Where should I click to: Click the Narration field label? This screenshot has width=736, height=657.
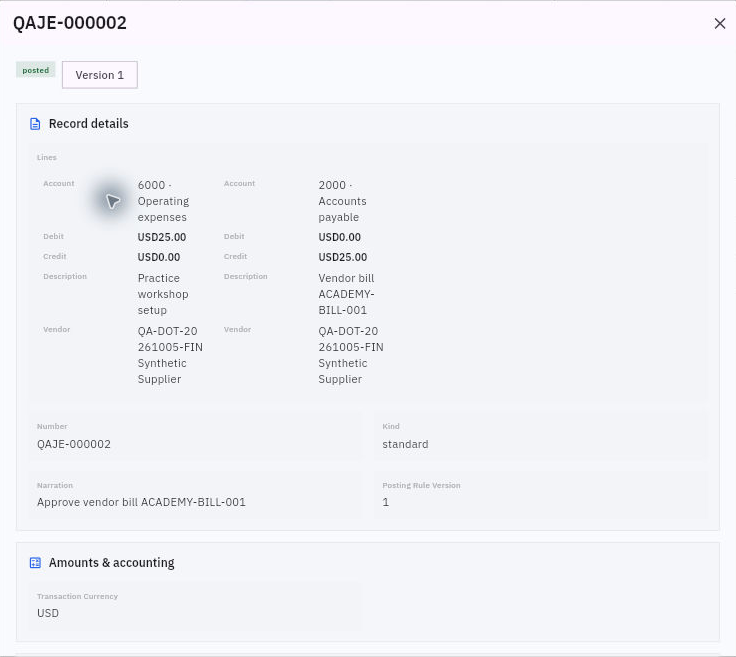55,485
